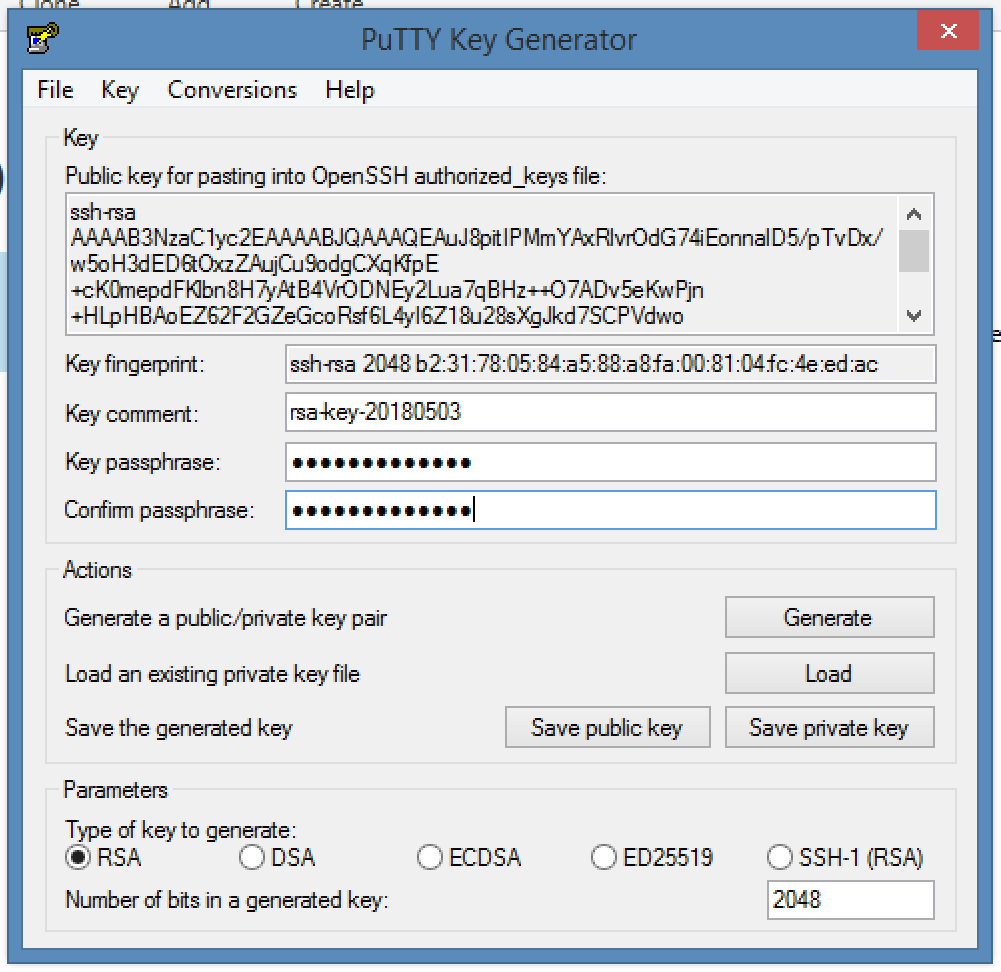This screenshot has width=1001, height=972.
Task: Click the 'Key fingerprint:' label
Action: (x=135, y=364)
